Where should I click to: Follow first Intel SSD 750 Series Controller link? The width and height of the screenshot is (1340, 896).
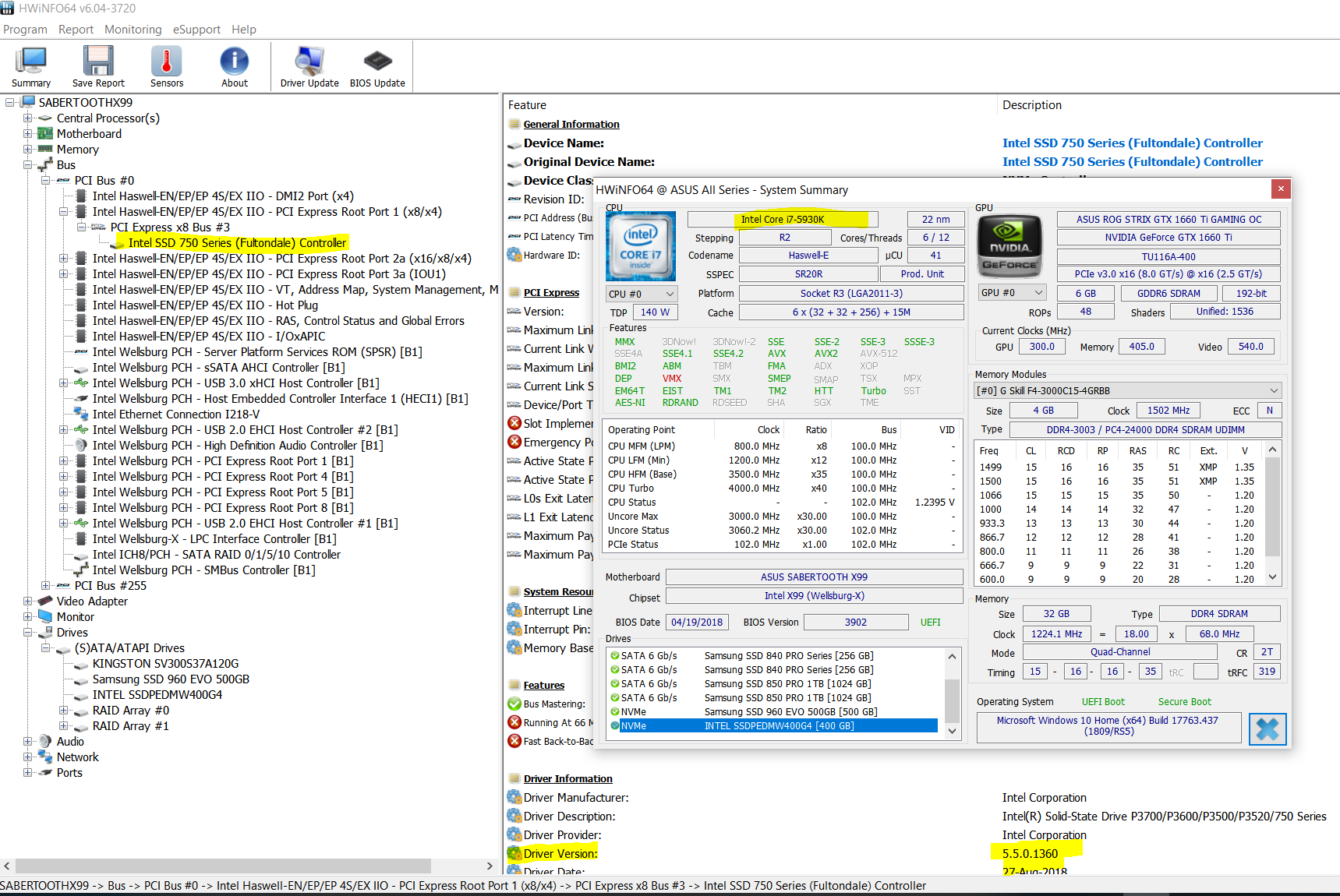[1132, 143]
